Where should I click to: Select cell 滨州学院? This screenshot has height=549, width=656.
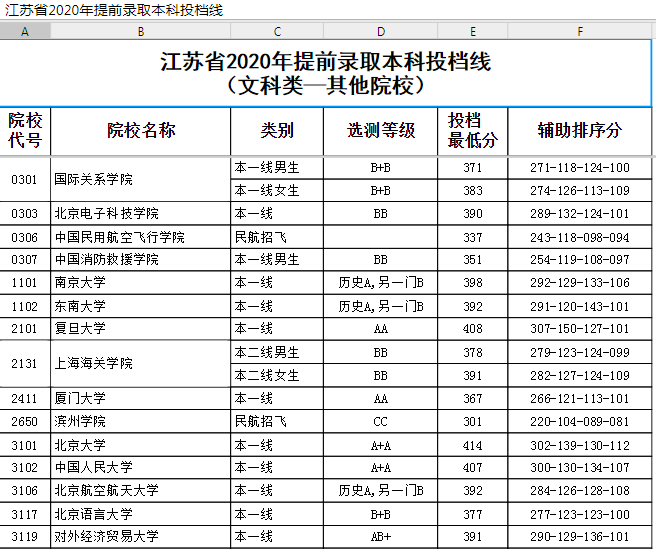pyautogui.click(x=141, y=421)
